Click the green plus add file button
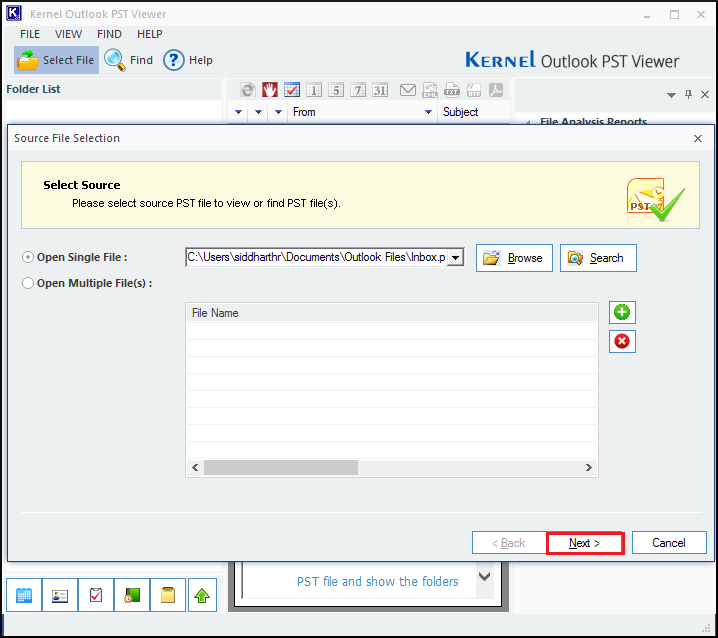 pos(622,312)
